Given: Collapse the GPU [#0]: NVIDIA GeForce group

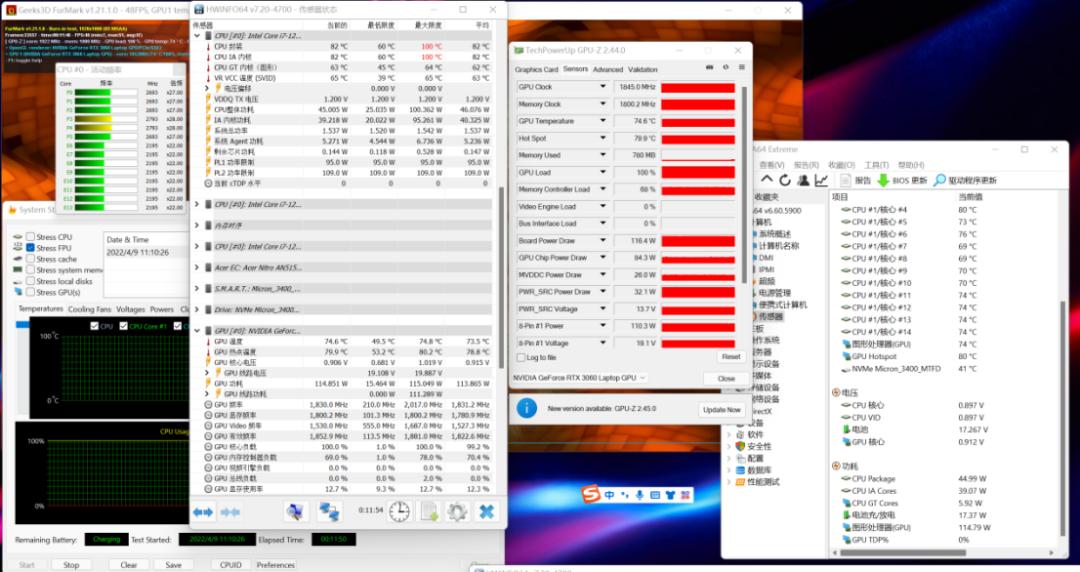Looking at the screenshot, I should point(197,331).
